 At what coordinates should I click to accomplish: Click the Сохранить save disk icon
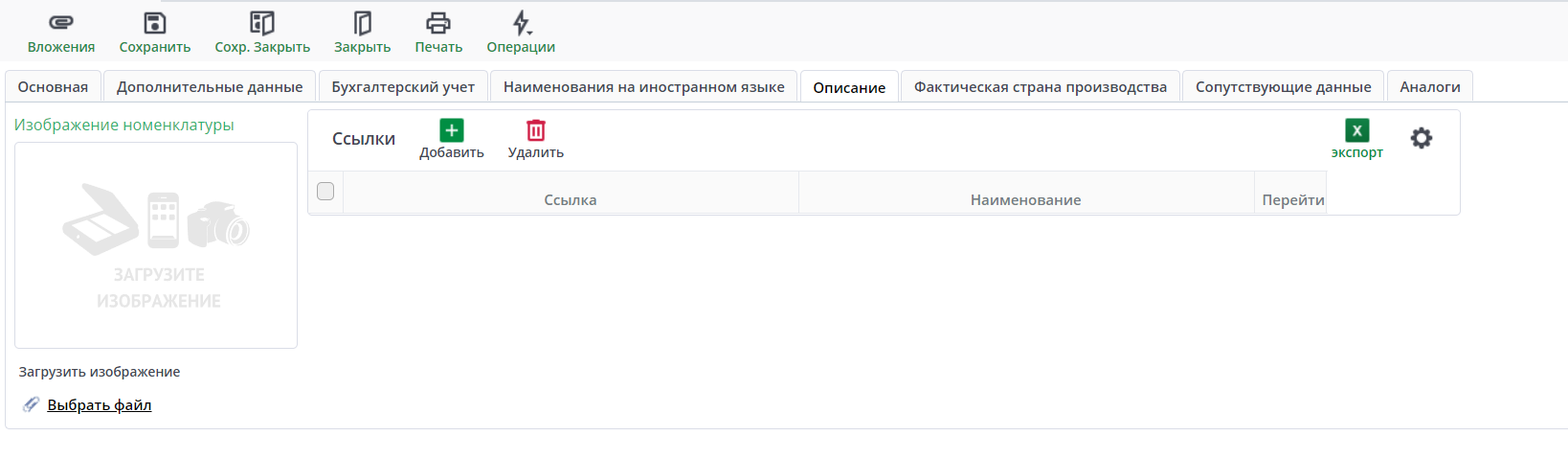[x=155, y=23]
